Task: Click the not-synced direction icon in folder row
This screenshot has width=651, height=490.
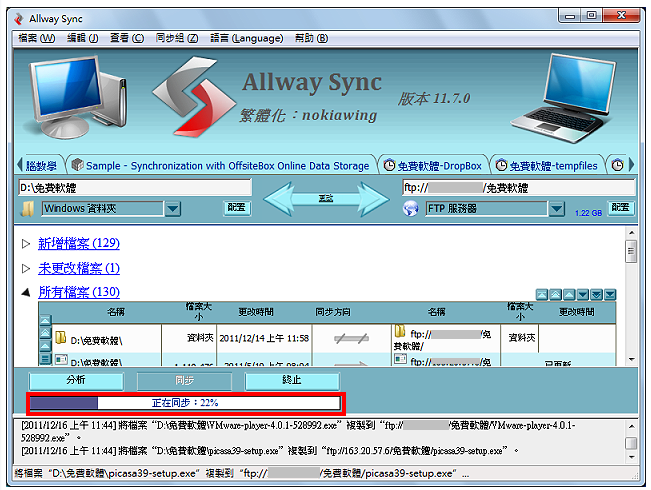Action: point(352,339)
